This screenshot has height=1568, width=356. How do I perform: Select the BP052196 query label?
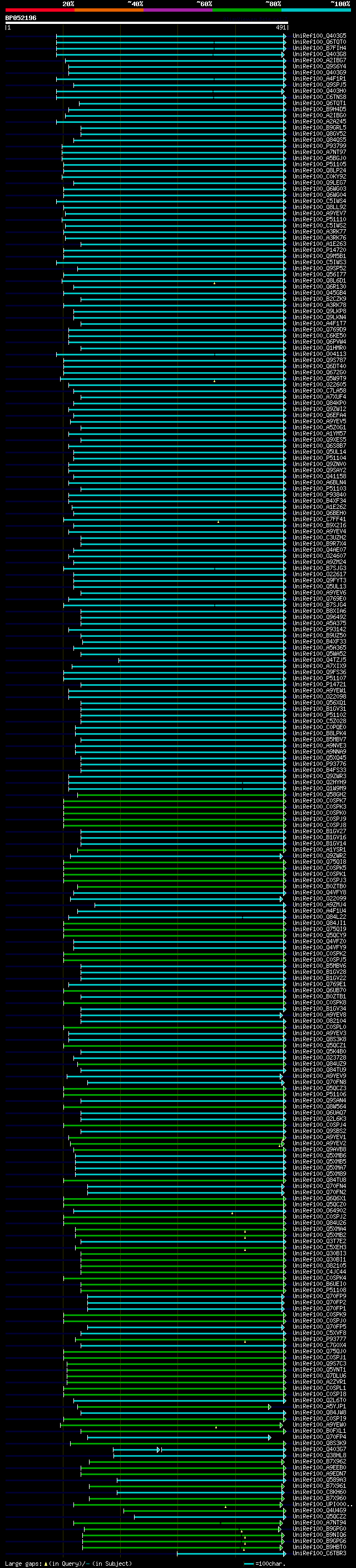click(x=21, y=18)
